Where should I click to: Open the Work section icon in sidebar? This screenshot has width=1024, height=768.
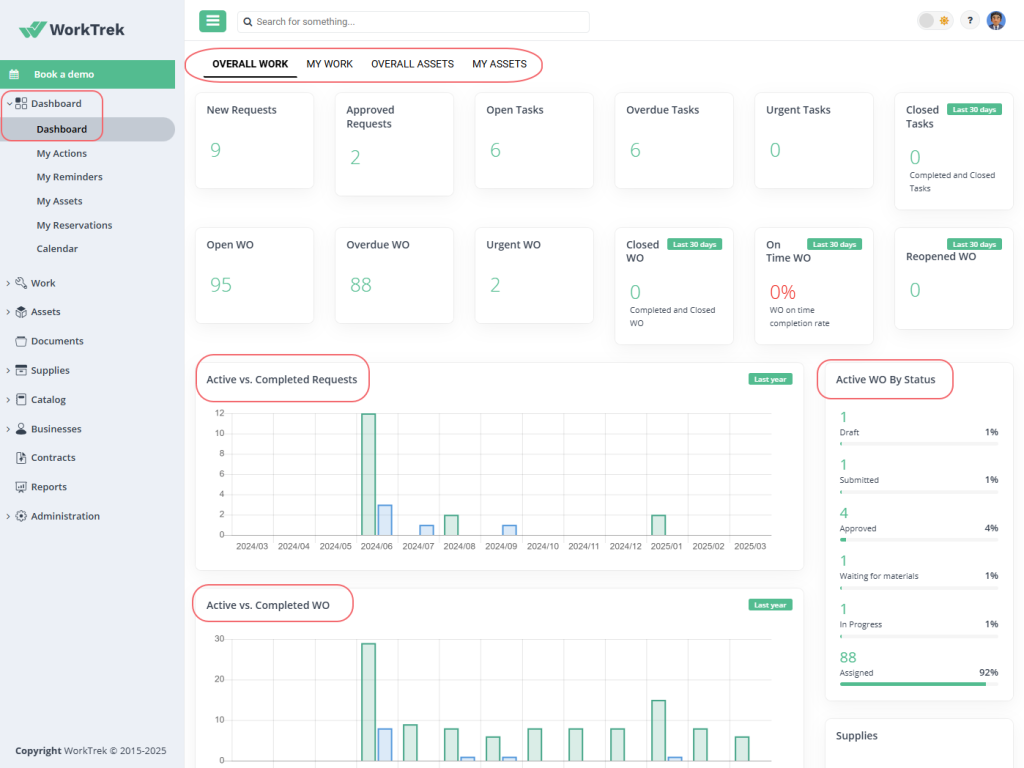pos(18,282)
